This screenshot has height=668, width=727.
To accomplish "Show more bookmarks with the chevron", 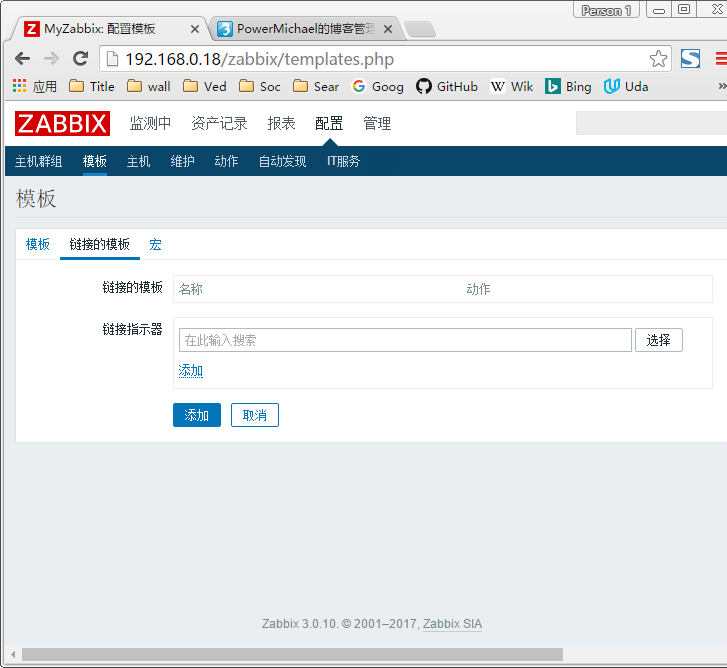I will coord(722,86).
